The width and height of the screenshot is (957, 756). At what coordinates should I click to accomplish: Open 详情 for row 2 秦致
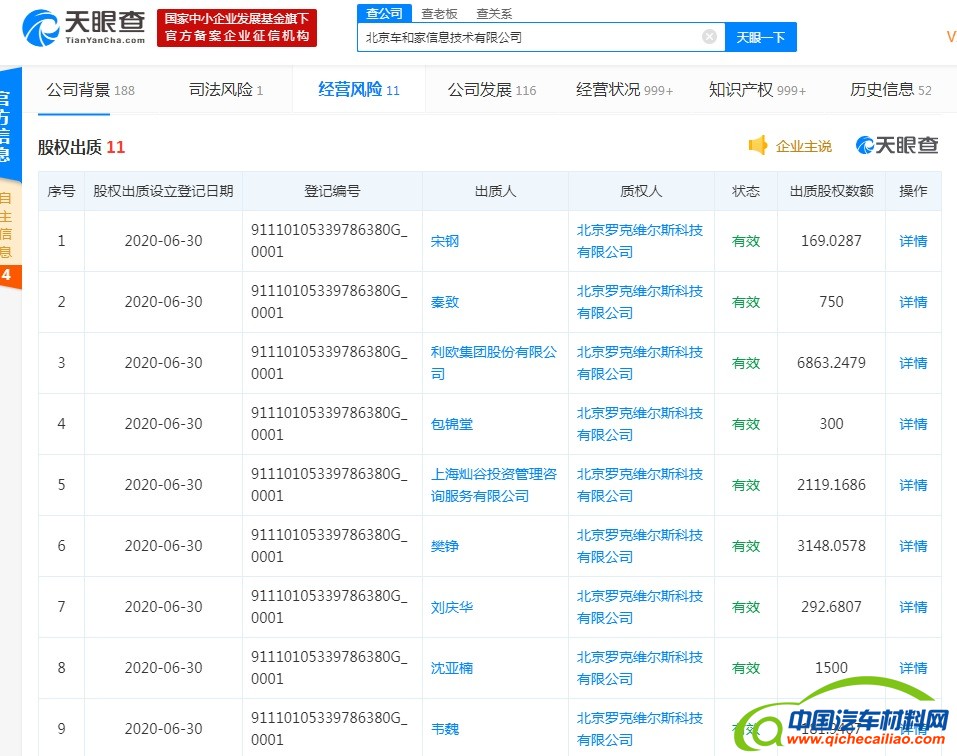[x=913, y=302]
